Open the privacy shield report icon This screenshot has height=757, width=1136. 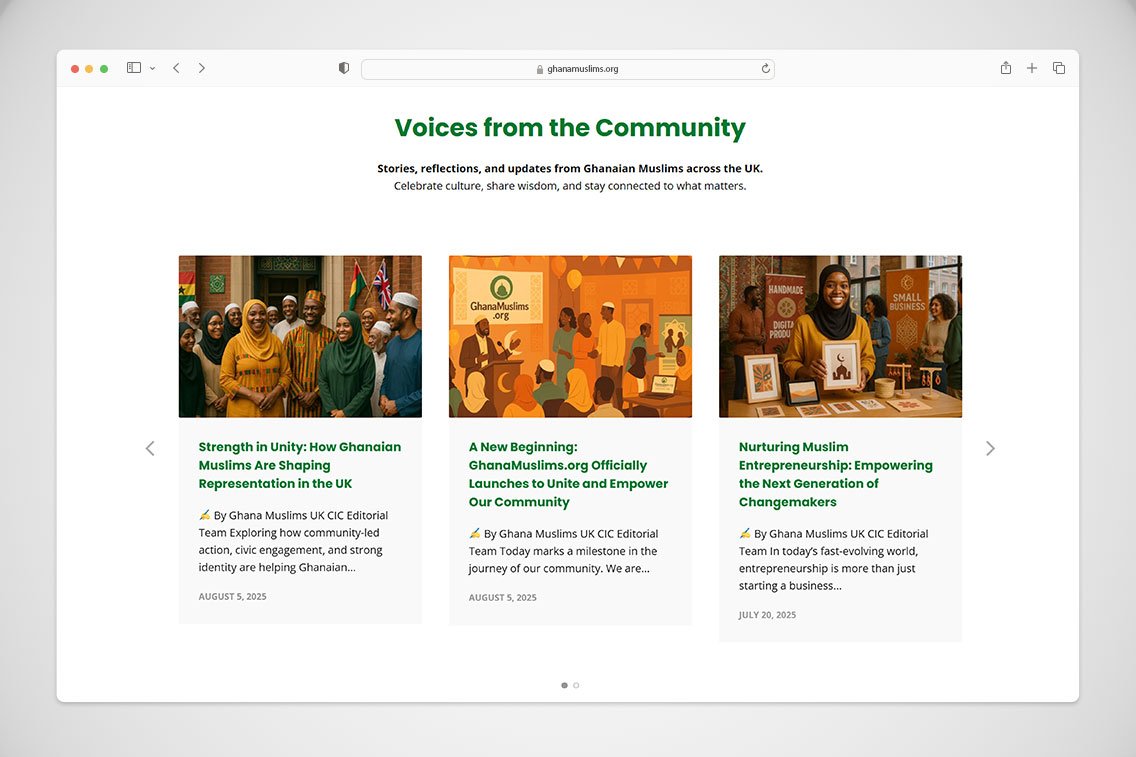click(x=344, y=68)
